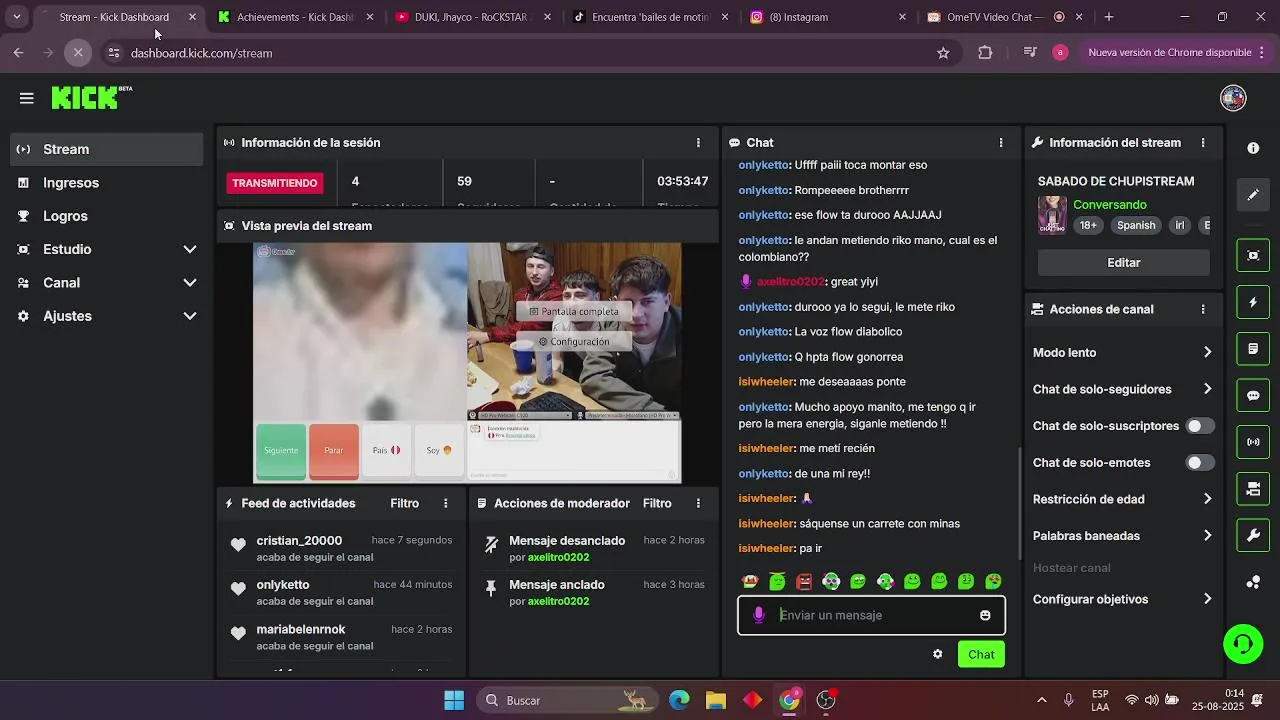
Task: Click Pantalla completa overlay on preview
Action: click(574, 311)
